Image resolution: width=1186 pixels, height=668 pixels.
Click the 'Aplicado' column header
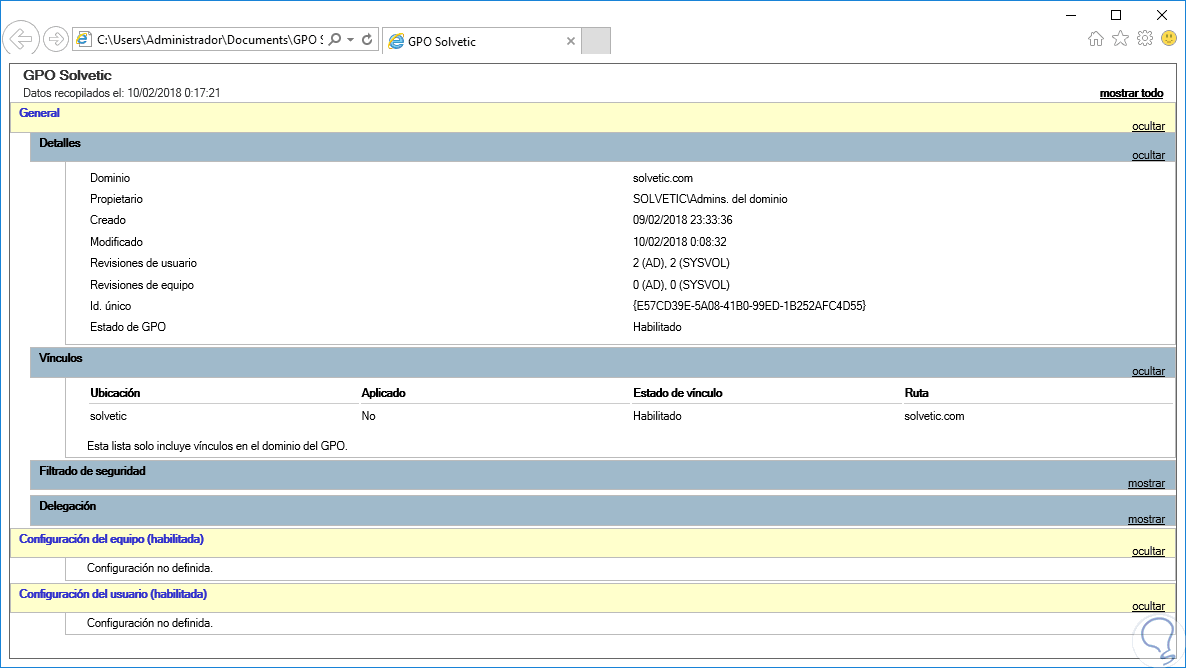pyautogui.click(x=383, y=393)
